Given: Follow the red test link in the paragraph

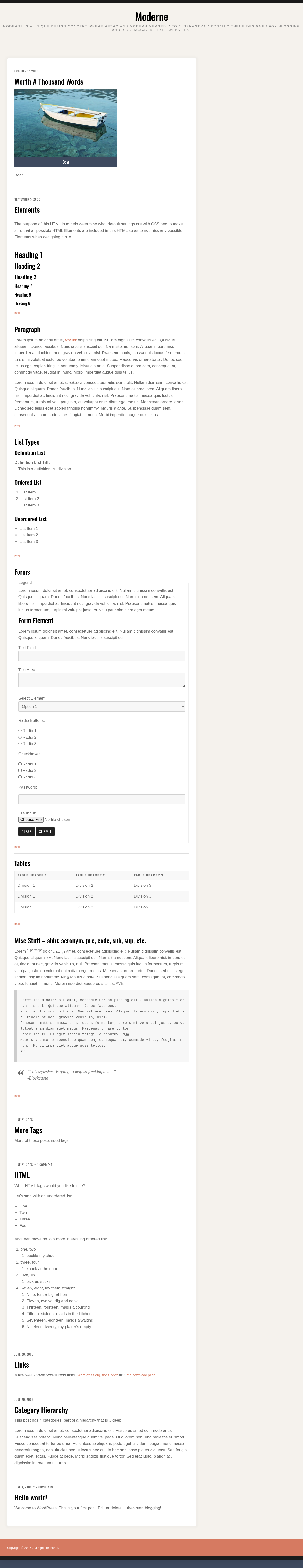Looking at the screenshot, I should 71,340.
